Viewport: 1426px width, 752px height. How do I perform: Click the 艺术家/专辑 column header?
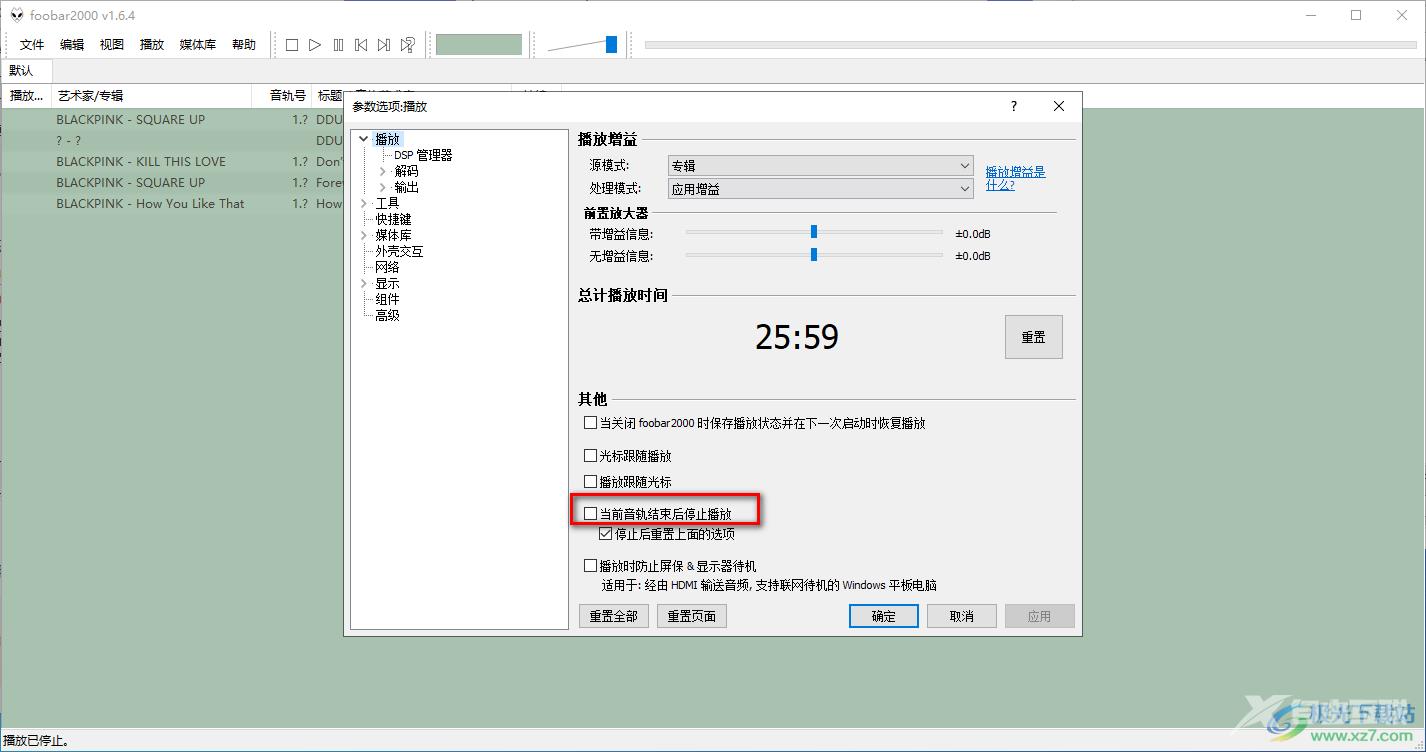(x=152, y=96)
